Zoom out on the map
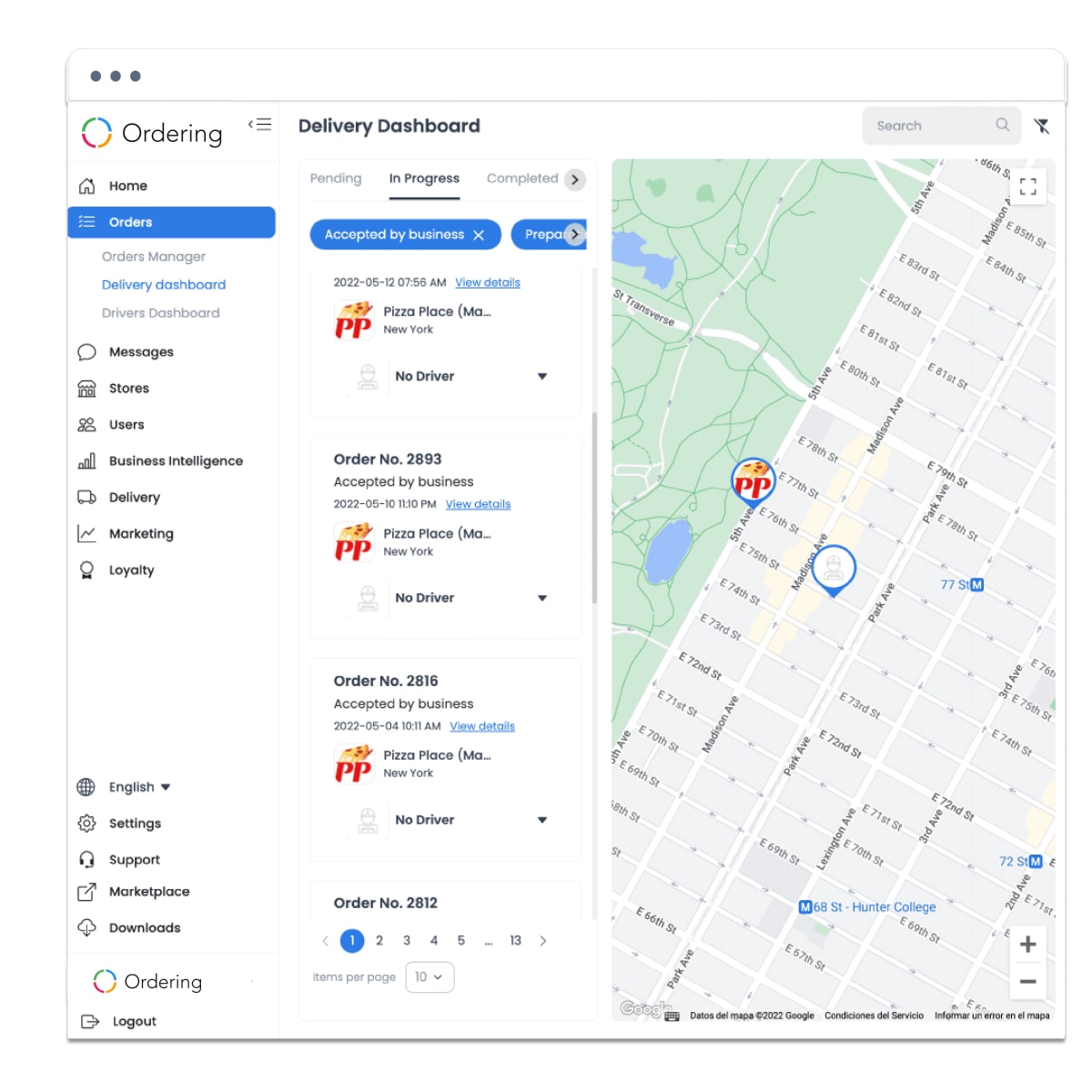The height and width of the screenshot is (1092, 1092). [1028, 982]
